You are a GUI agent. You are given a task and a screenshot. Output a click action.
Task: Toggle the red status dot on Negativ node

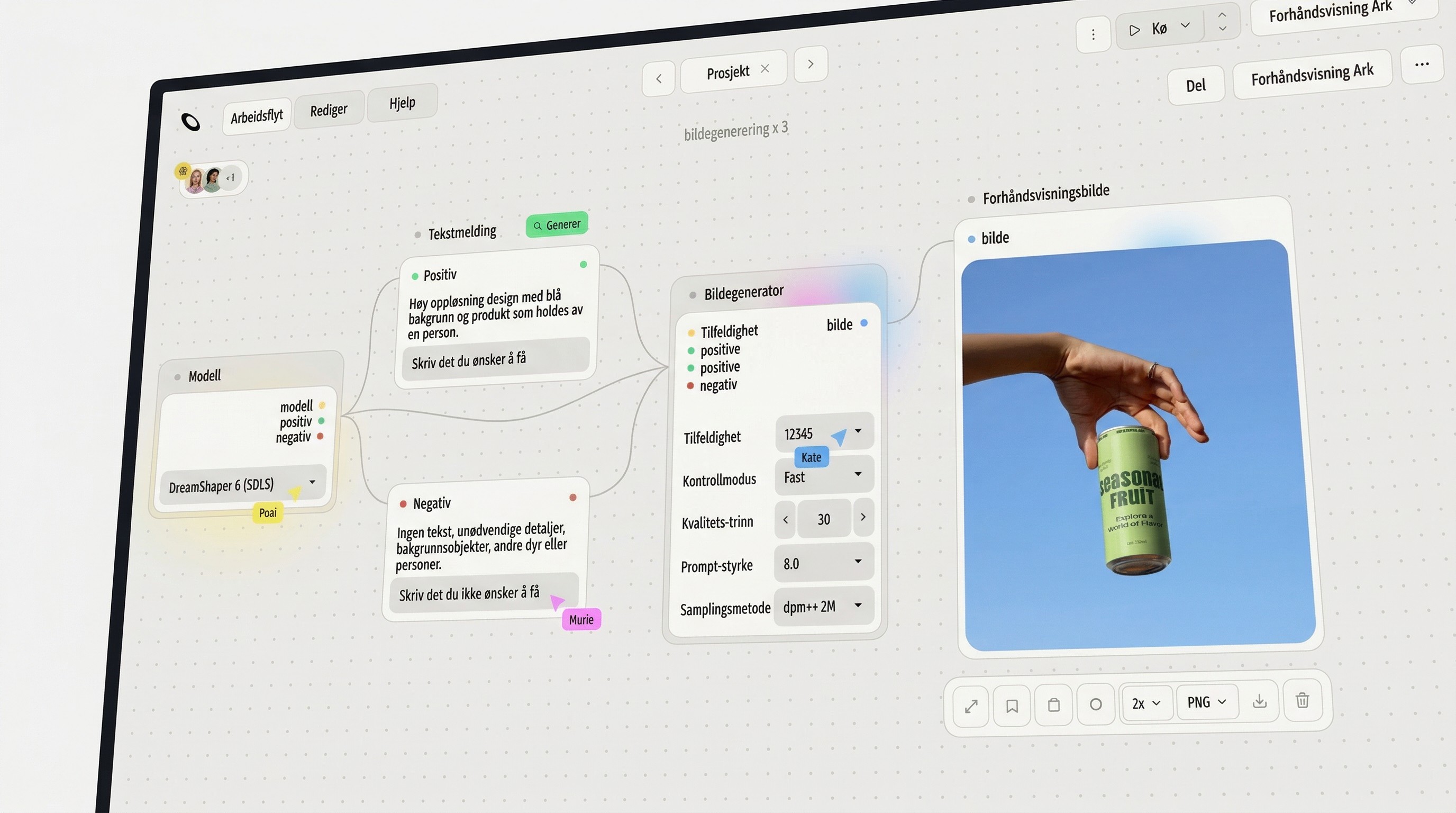click(572, 498)
